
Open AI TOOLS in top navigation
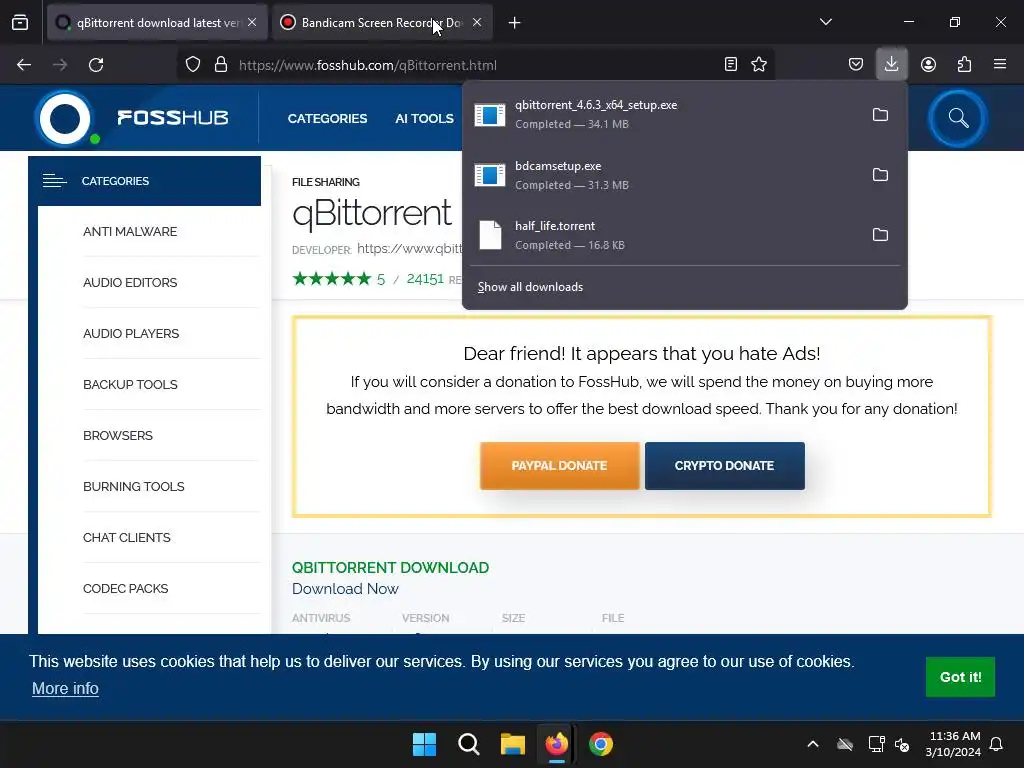[x=424, y=118]
